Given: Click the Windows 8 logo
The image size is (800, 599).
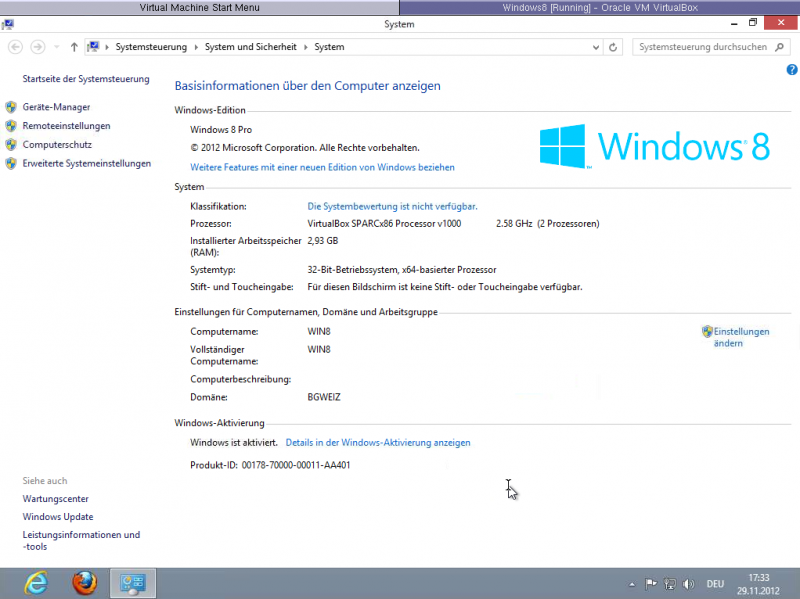Looking at the screenshot, I should tap(655, 146).
